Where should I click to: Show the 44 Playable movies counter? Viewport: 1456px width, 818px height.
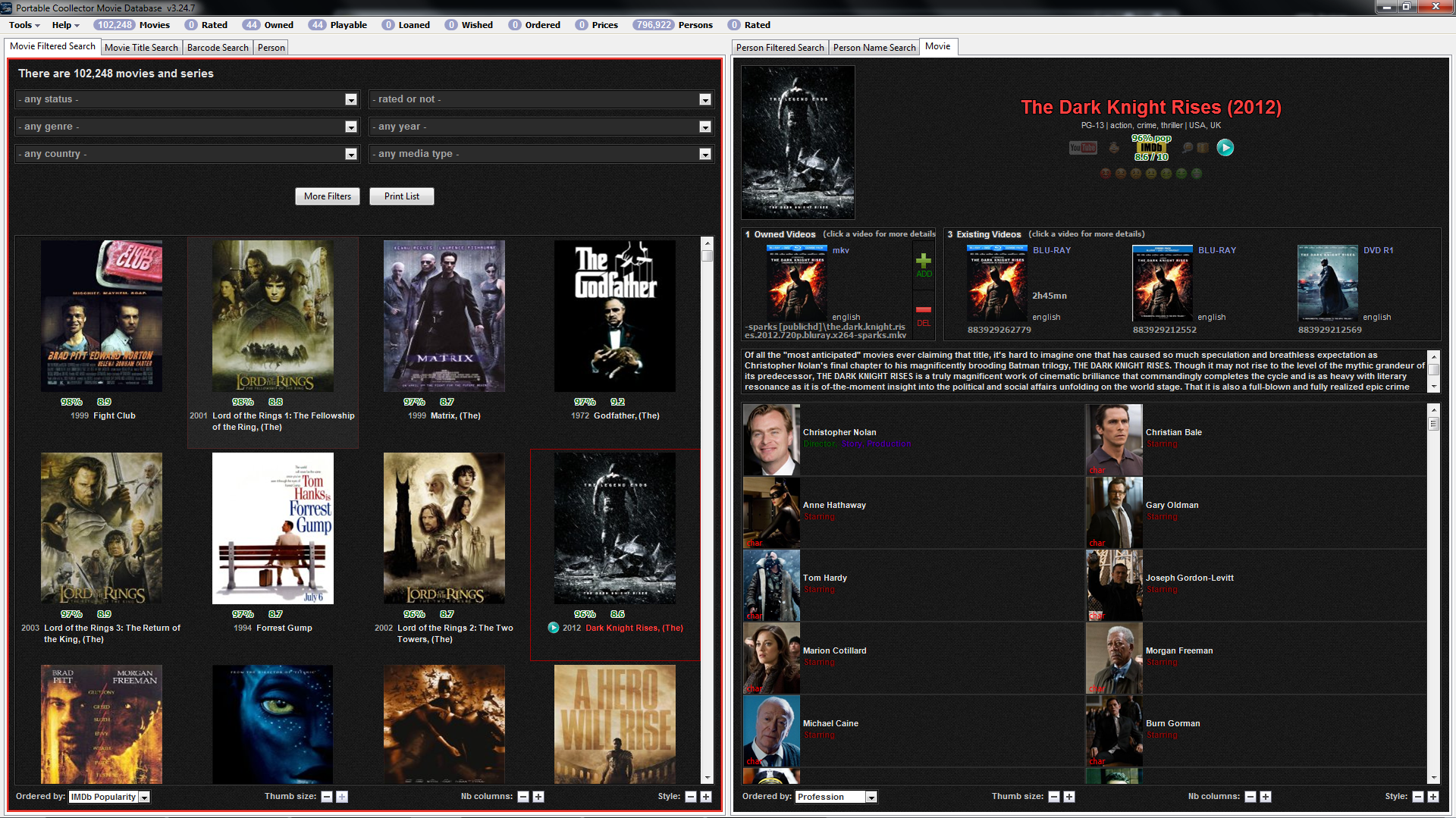(x=337, y=25)
